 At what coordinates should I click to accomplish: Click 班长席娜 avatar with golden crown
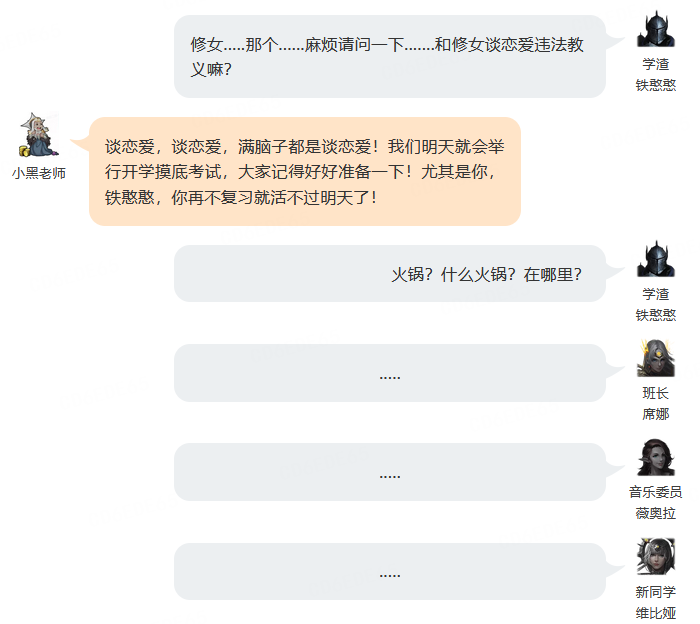(655, 358)
